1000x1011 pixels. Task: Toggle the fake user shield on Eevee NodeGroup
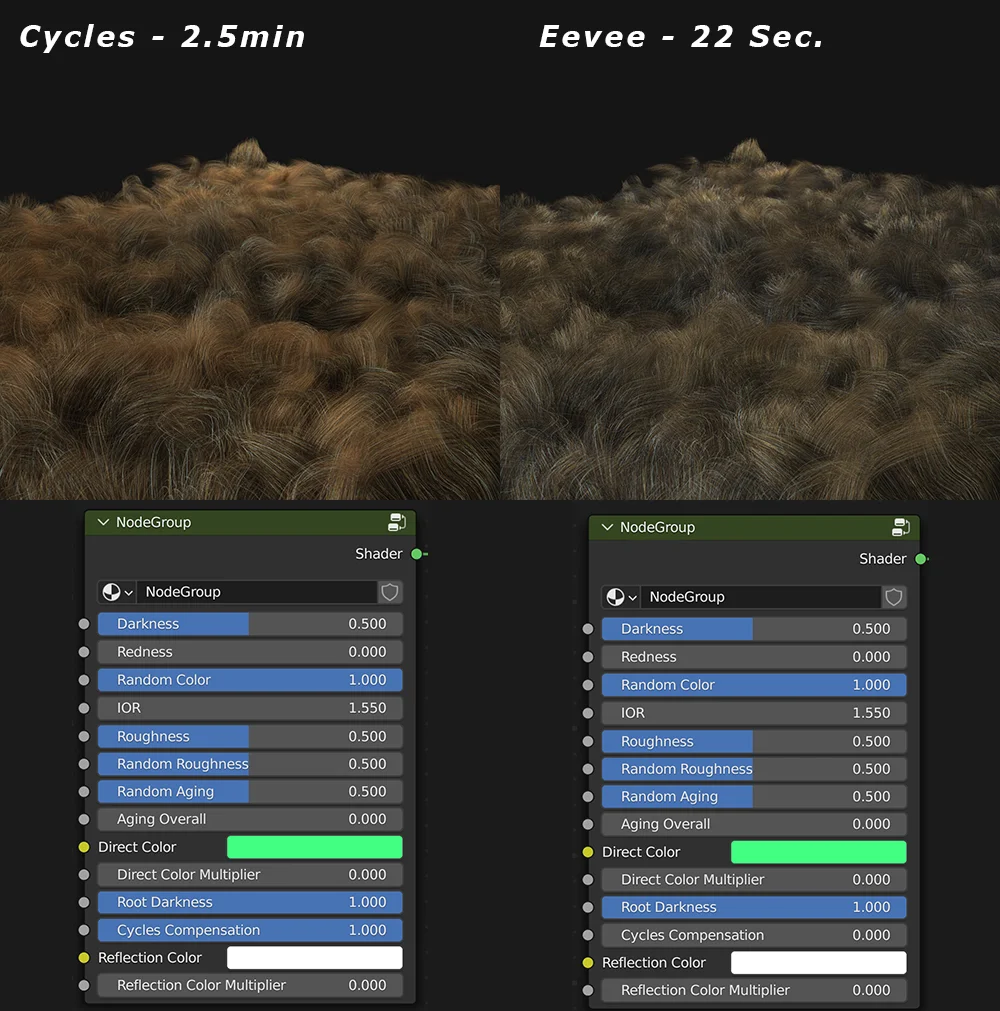click(x=893, y=597)
